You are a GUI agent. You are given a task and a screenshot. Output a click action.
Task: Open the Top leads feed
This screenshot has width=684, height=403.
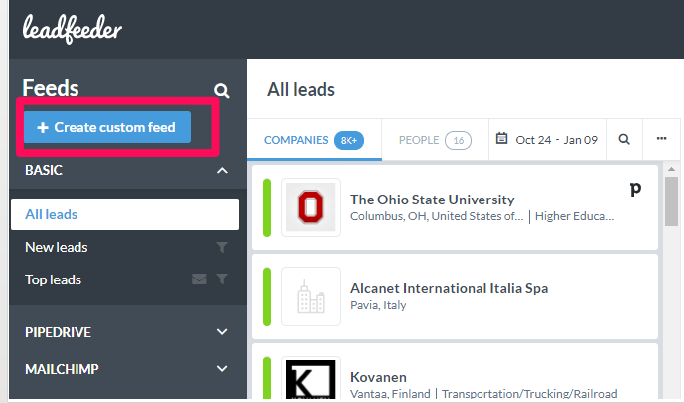[53, 280]
